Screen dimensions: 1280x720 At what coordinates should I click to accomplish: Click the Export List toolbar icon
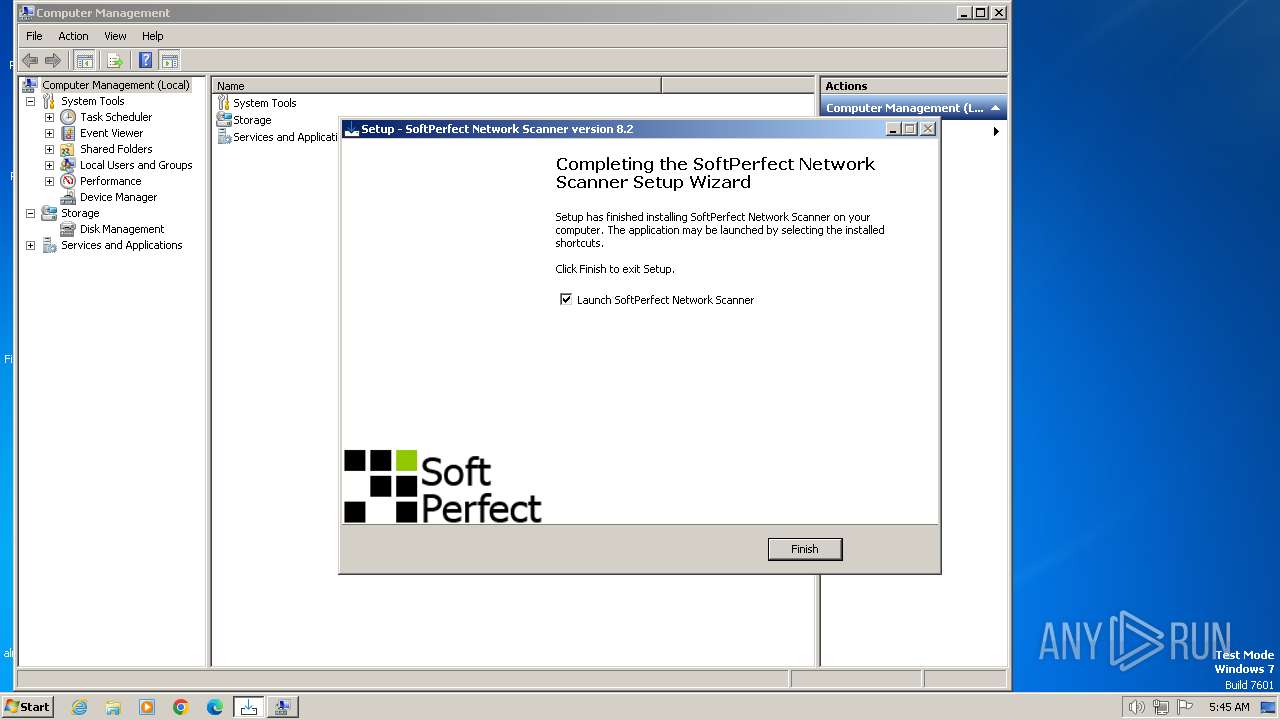tap(115, 60)
